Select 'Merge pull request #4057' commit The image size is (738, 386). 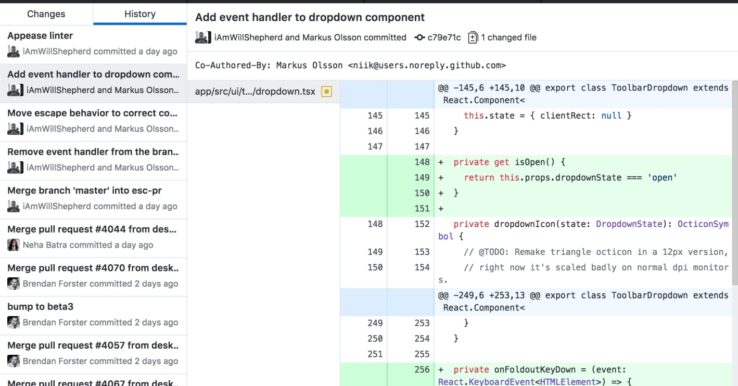coord(93,353)
